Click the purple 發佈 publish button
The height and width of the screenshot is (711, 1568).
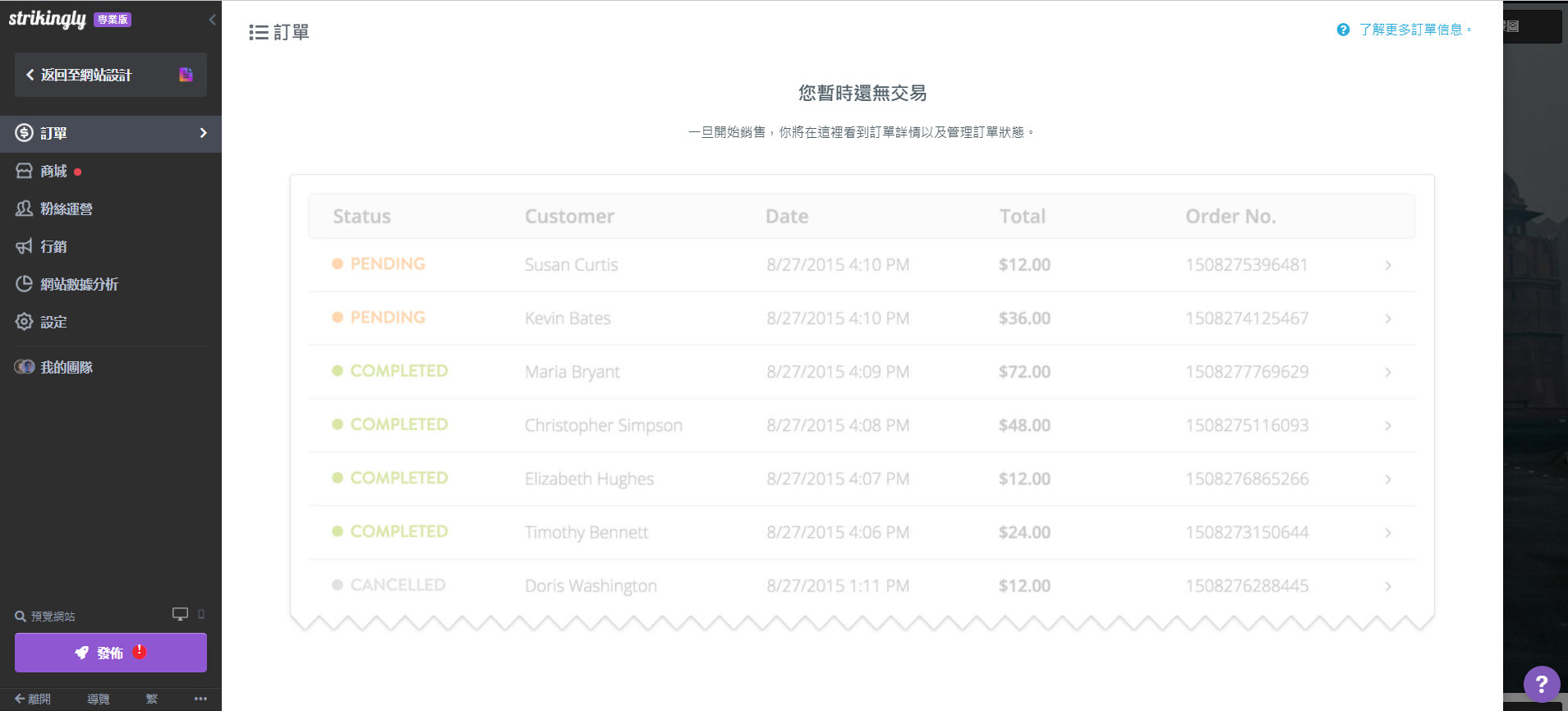click(111, 653)
